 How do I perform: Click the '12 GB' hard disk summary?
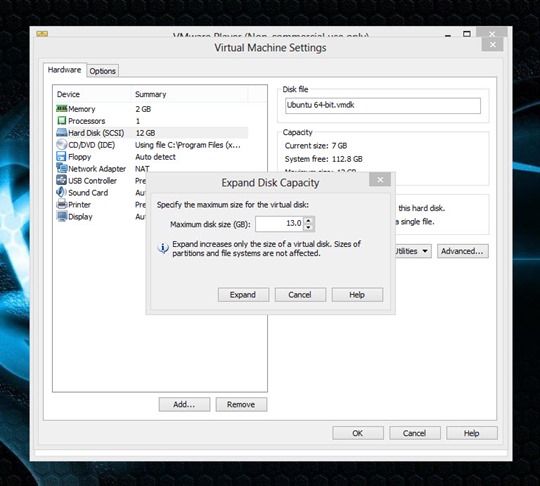tap(145, 133)
